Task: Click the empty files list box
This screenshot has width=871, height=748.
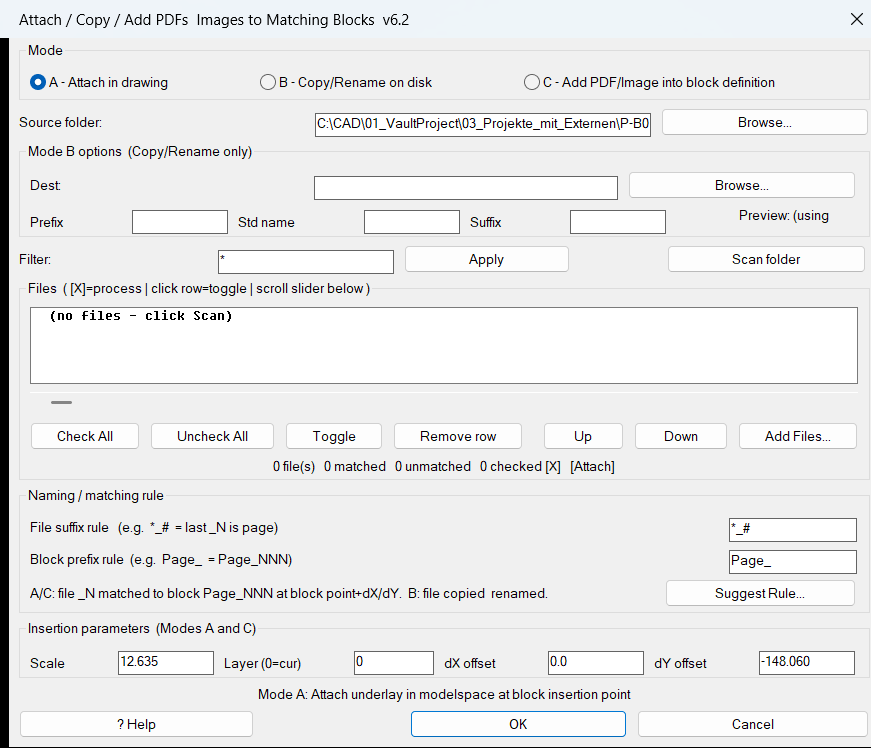Action: [x=444, y=345]
